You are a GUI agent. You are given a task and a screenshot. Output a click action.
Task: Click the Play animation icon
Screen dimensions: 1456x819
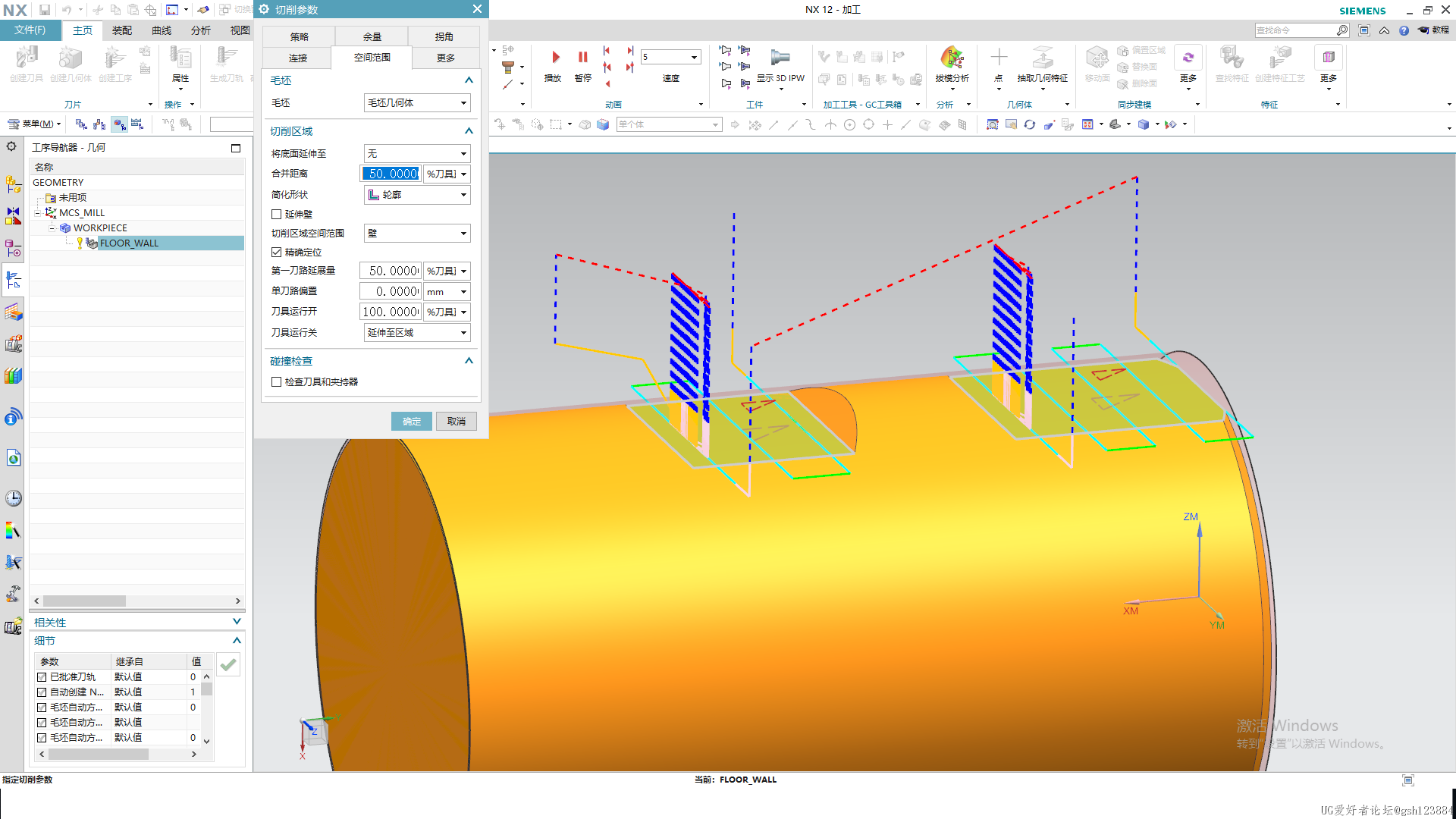(555, 58)
